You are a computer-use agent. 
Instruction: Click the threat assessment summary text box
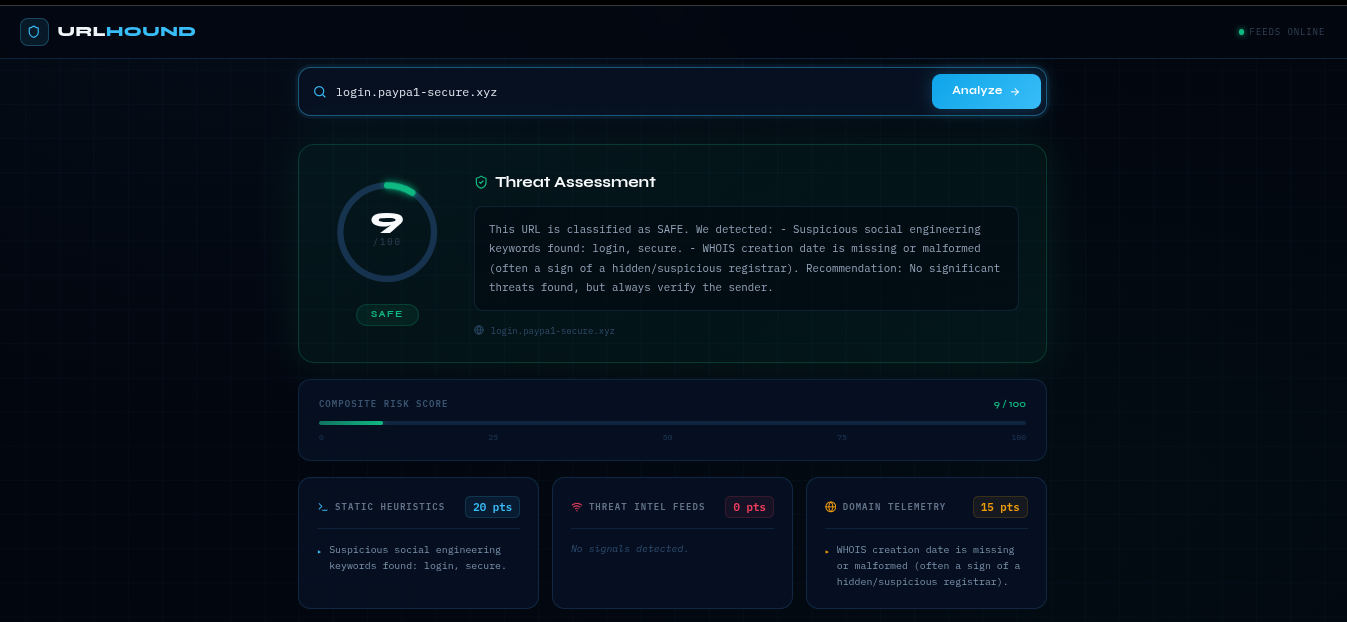(x=746, y=258)
